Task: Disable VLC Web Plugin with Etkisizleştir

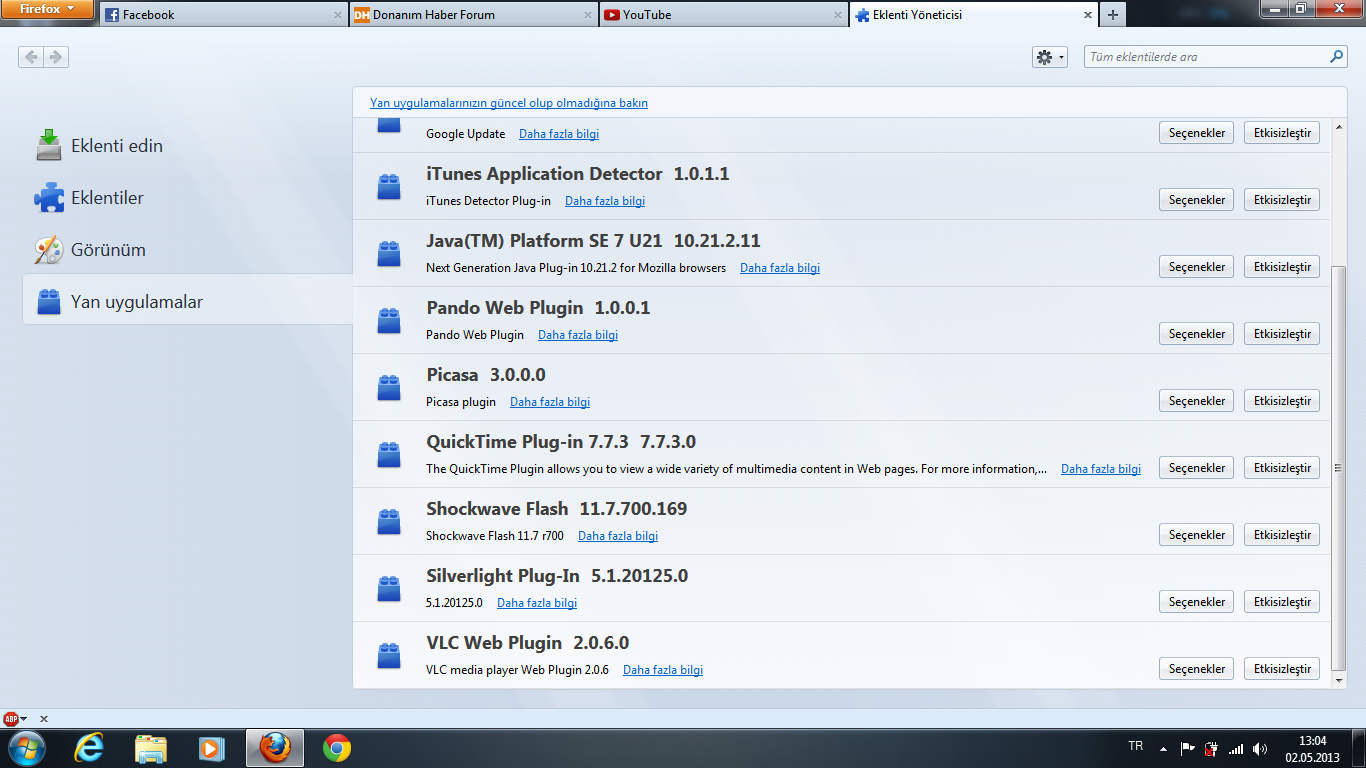Action: click(1282, 669)
